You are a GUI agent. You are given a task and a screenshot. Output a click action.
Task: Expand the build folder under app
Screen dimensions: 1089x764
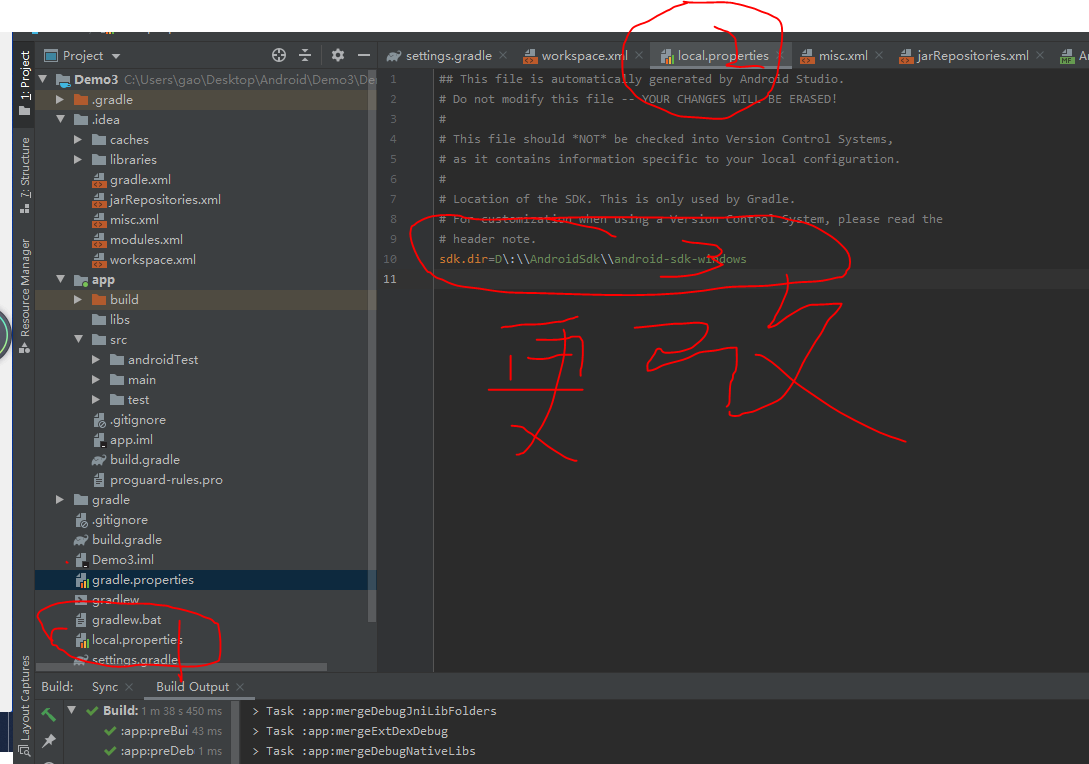pyautogui.click(x=78, y=299)
